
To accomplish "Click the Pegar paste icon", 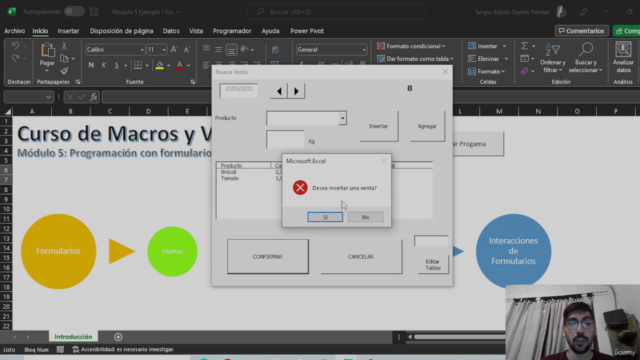I will (x=47, y=50).
